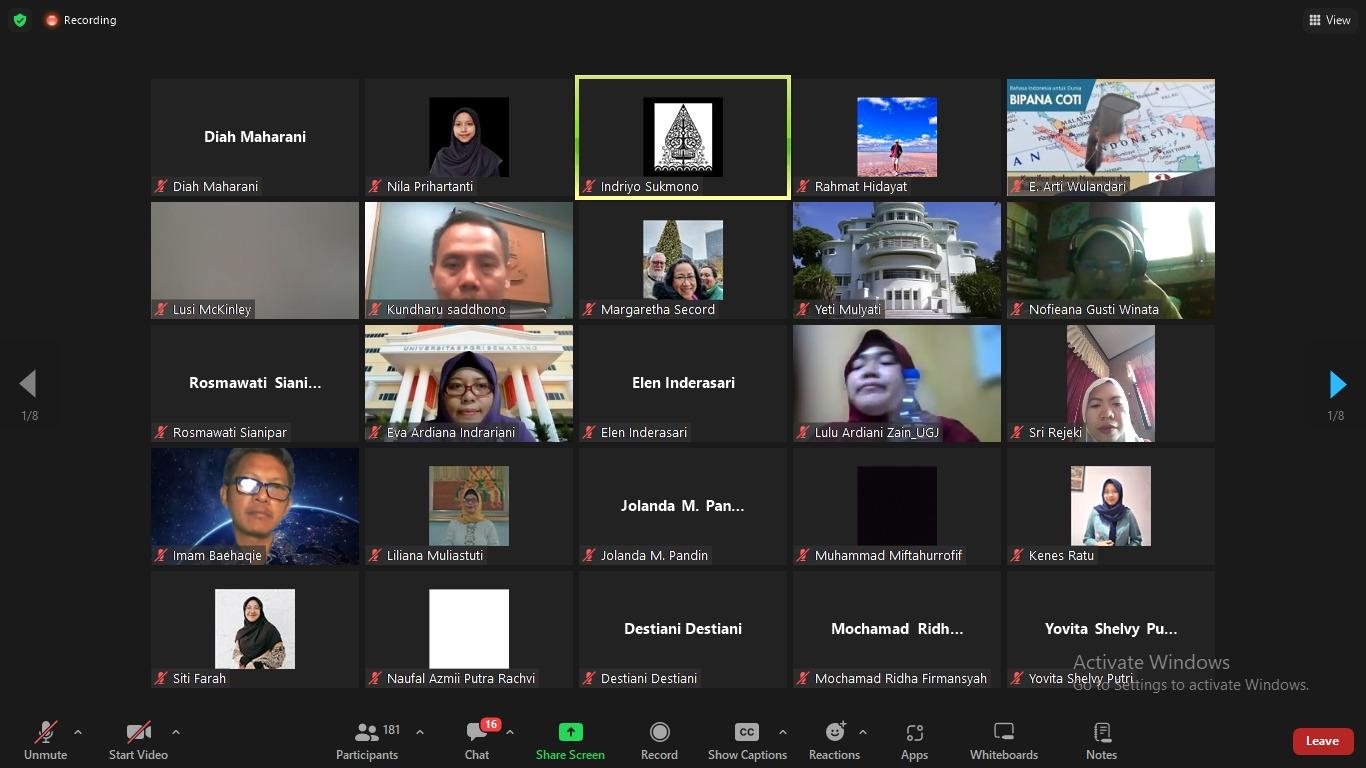This screenshot has height=768, width=1366.
Task: Click the encryption shield icon
Action: 20,20
